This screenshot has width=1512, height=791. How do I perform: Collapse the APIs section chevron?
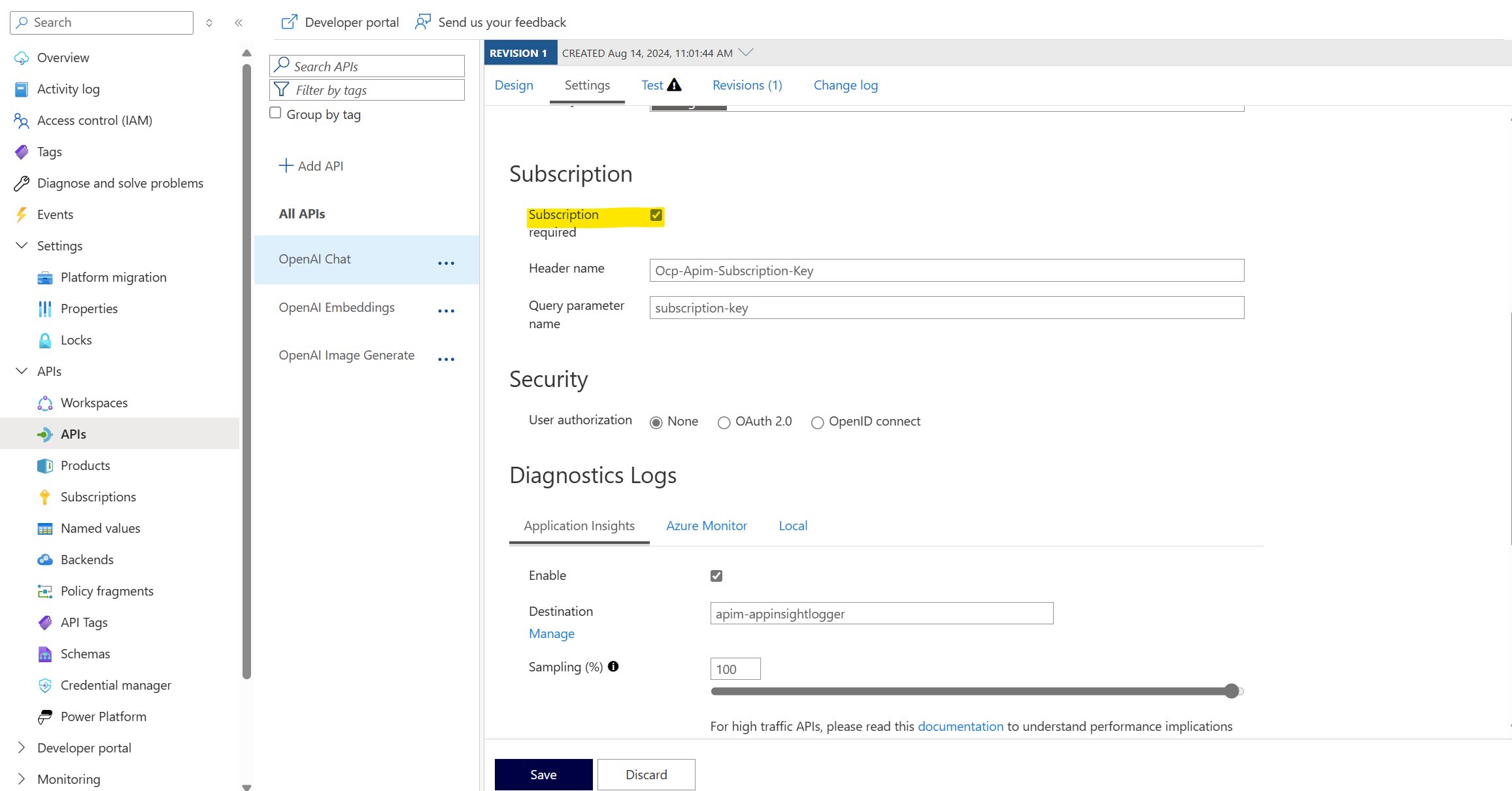click(22, 371)
